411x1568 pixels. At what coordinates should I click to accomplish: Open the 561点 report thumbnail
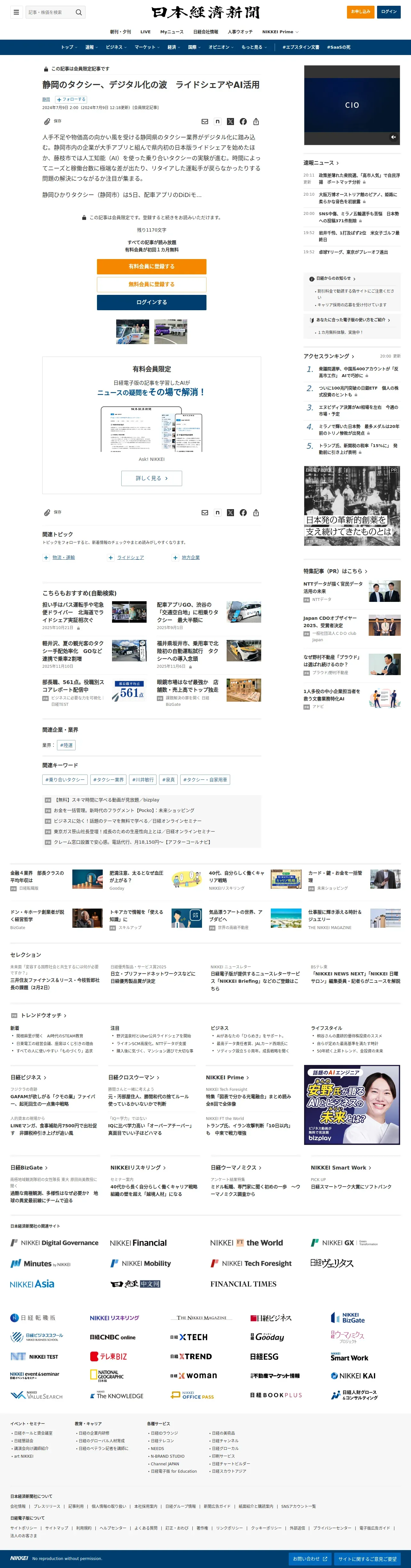129,690
